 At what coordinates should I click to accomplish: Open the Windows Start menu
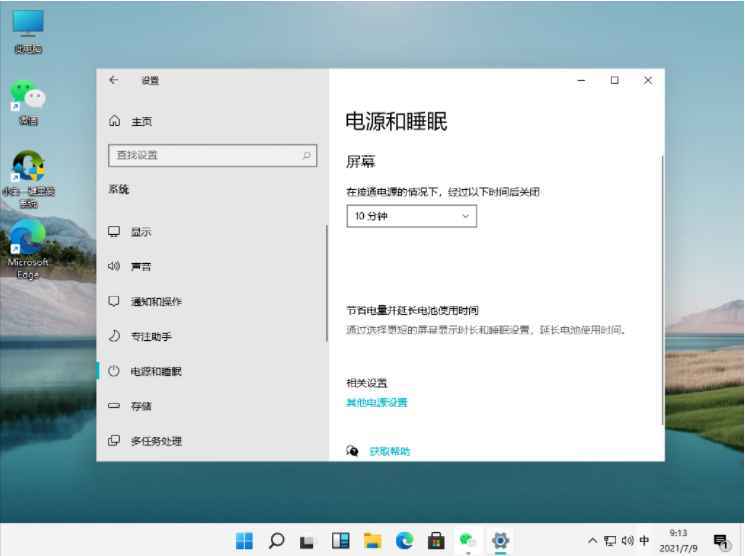tap(244, 541)
